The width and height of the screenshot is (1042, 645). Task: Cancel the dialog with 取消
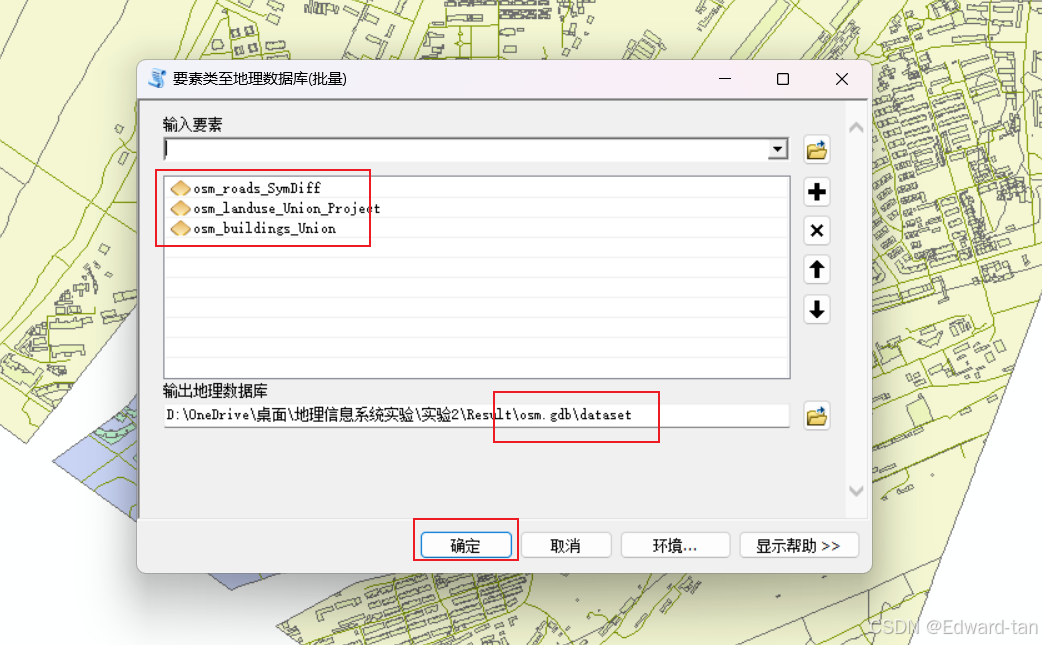[566, 545]
